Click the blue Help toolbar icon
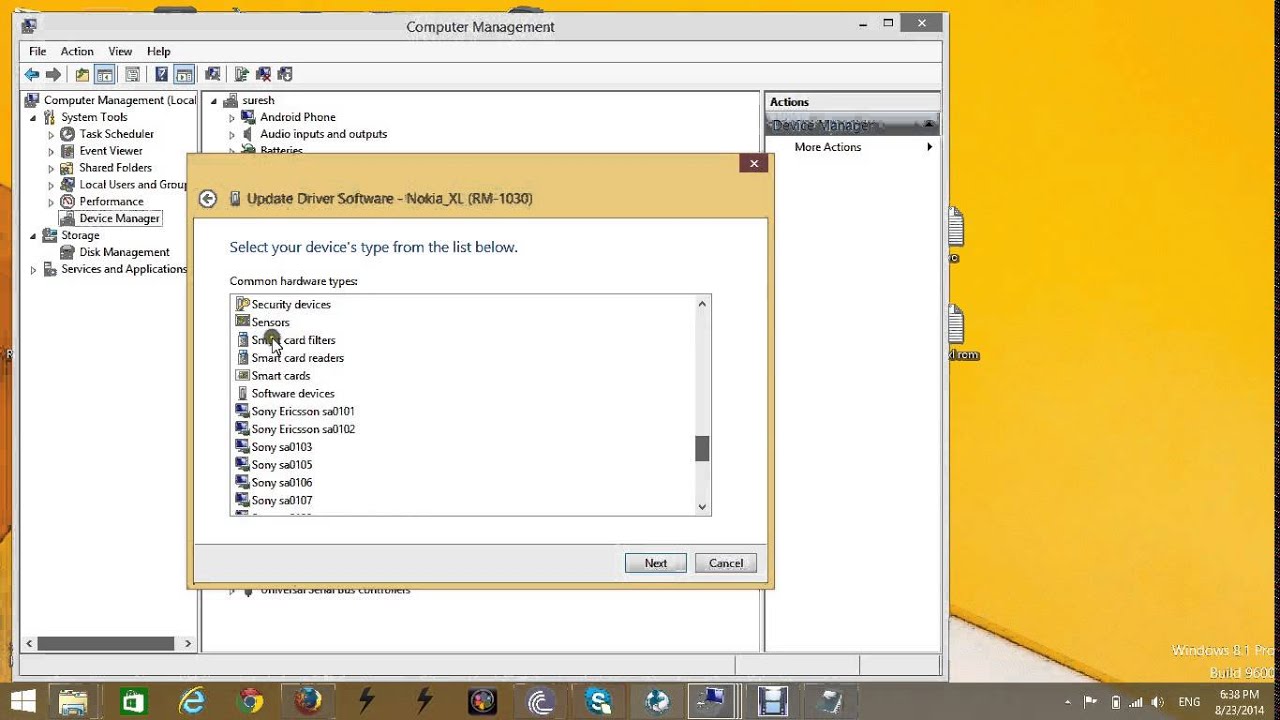 [161, 74]
